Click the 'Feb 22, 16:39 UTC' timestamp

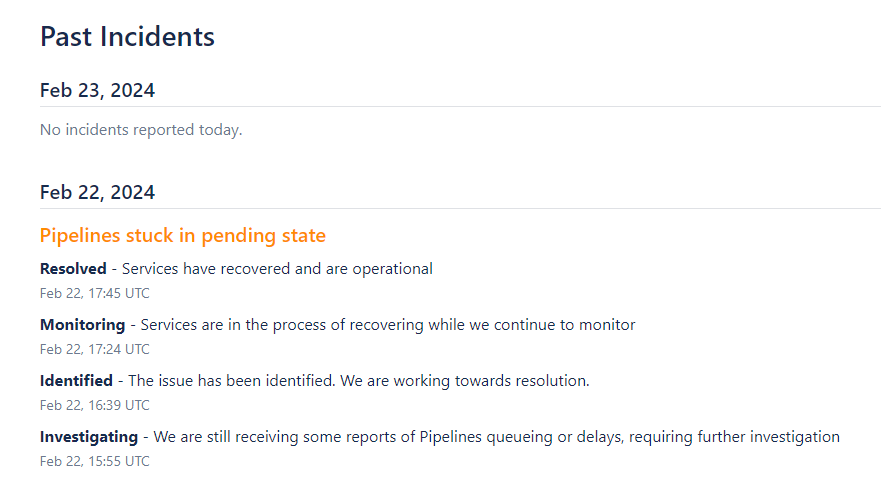pos(94,405)
